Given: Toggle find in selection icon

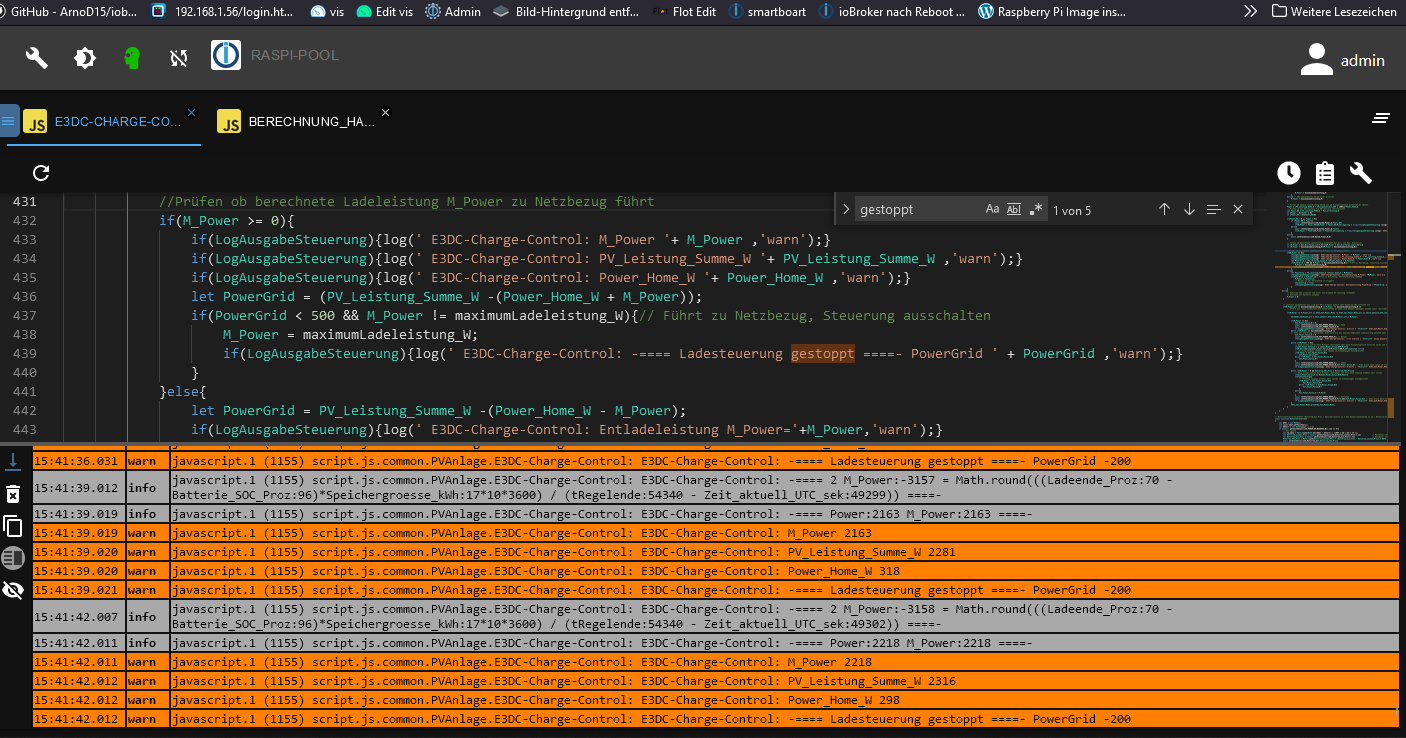Looking at the screenshot, I should tap(1213, 210).
